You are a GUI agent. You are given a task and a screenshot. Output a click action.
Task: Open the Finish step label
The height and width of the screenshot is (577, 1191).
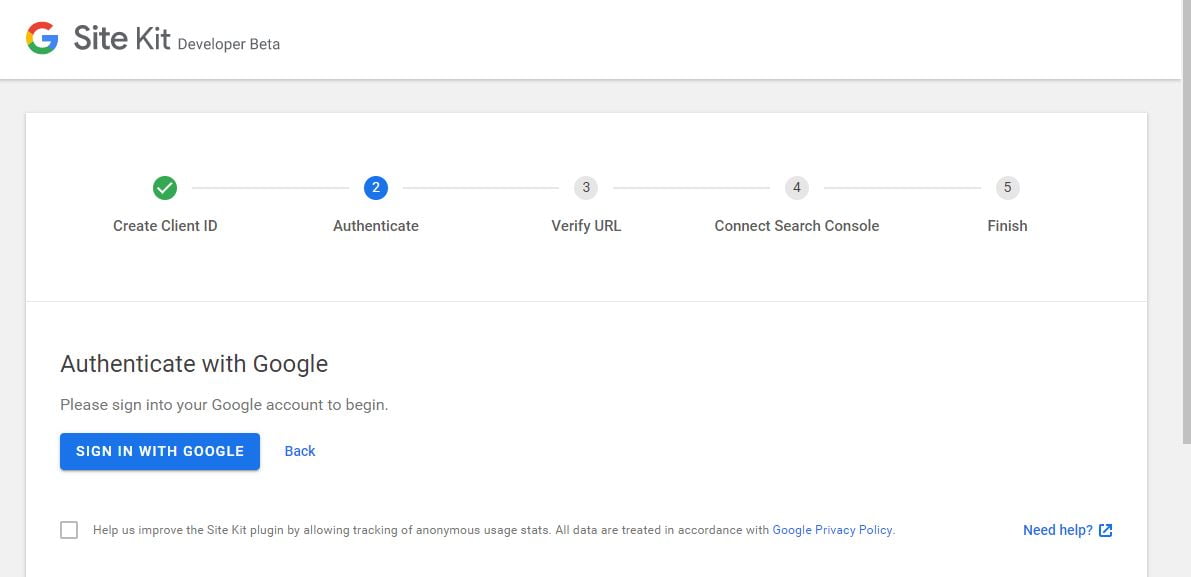1007,226
